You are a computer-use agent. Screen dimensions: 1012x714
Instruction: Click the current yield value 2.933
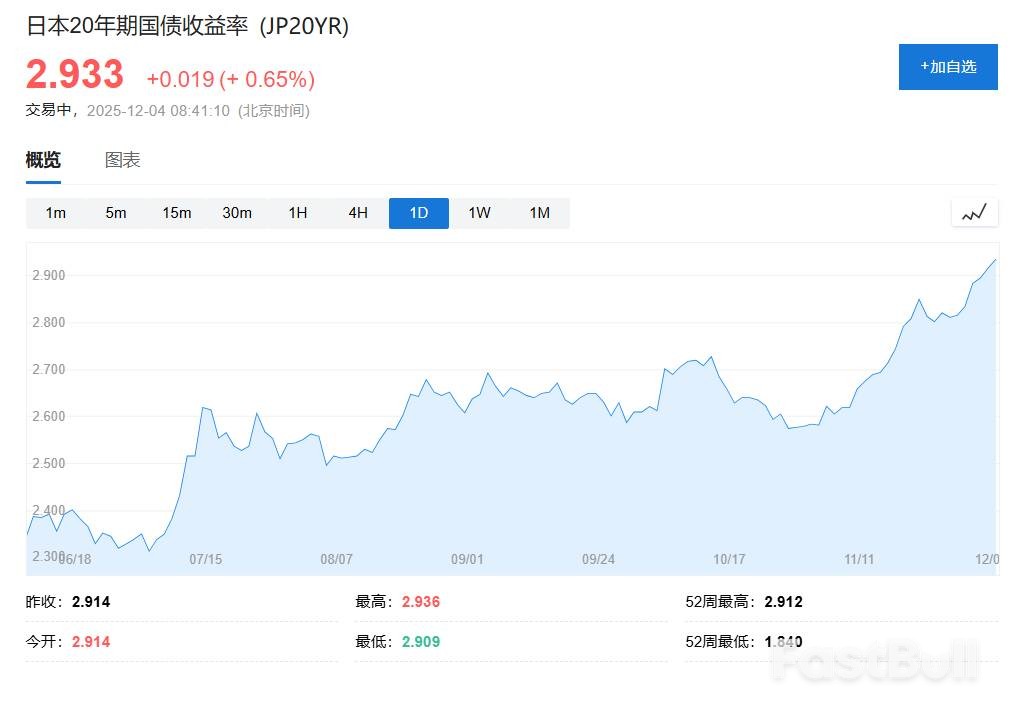click(x=73, y=75)
